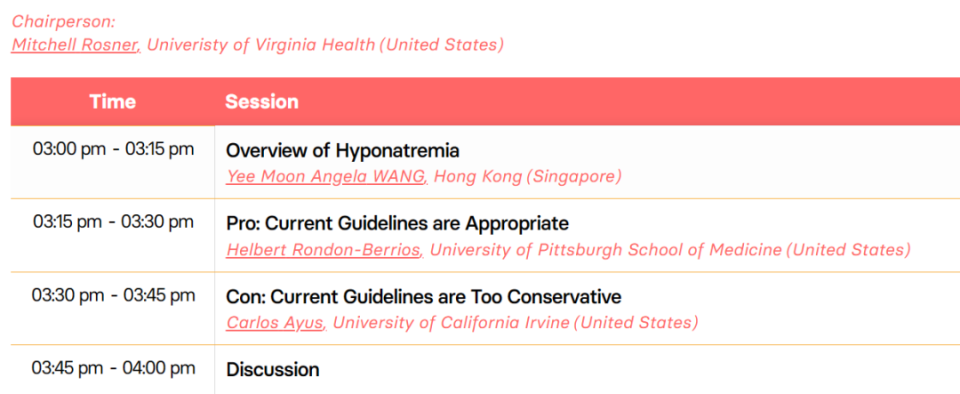Select 'Con: Current Guidelines are Too Conservative' title

424,297
